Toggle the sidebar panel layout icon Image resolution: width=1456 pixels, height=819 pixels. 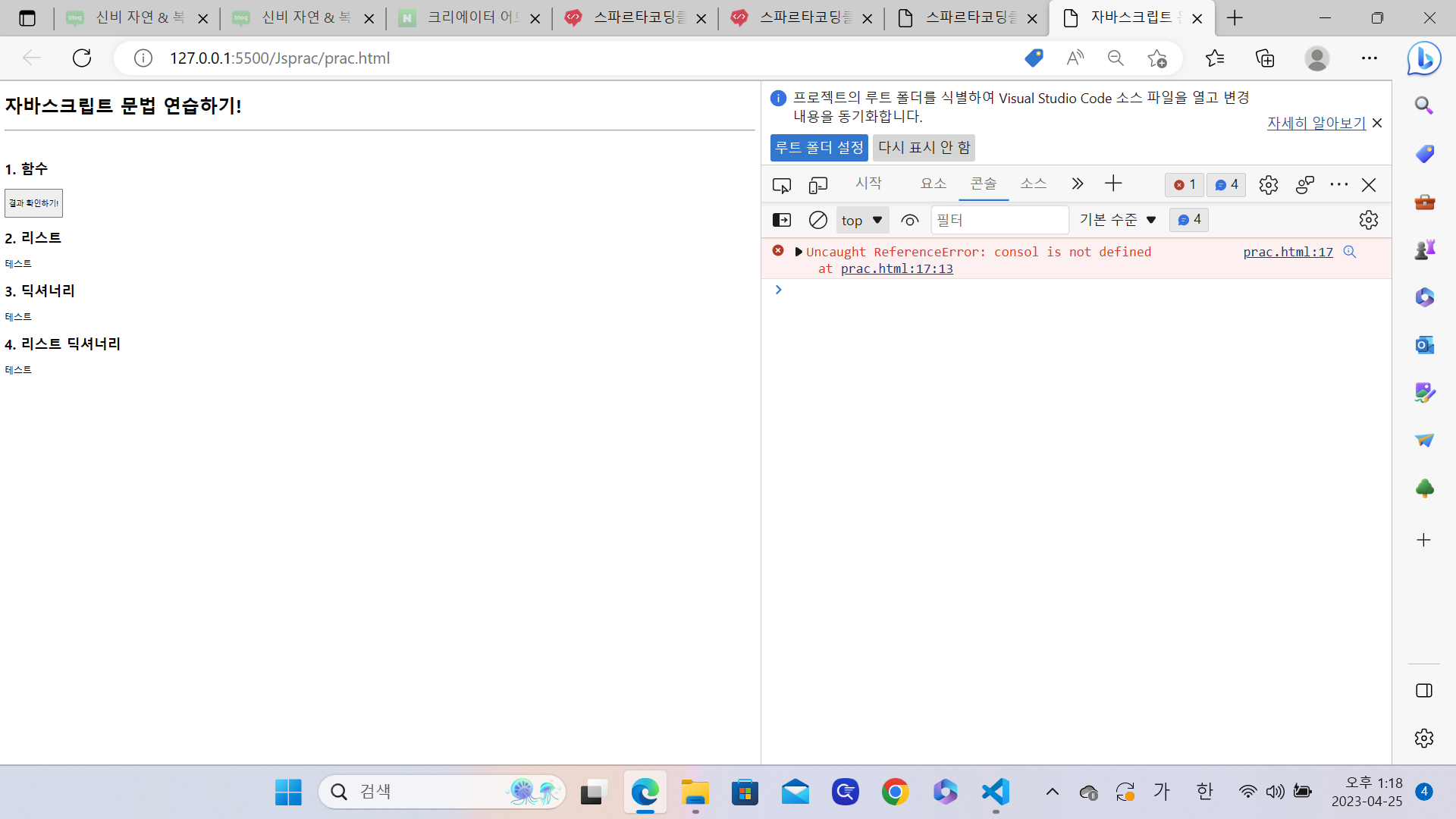click(x=1424, y=691)
